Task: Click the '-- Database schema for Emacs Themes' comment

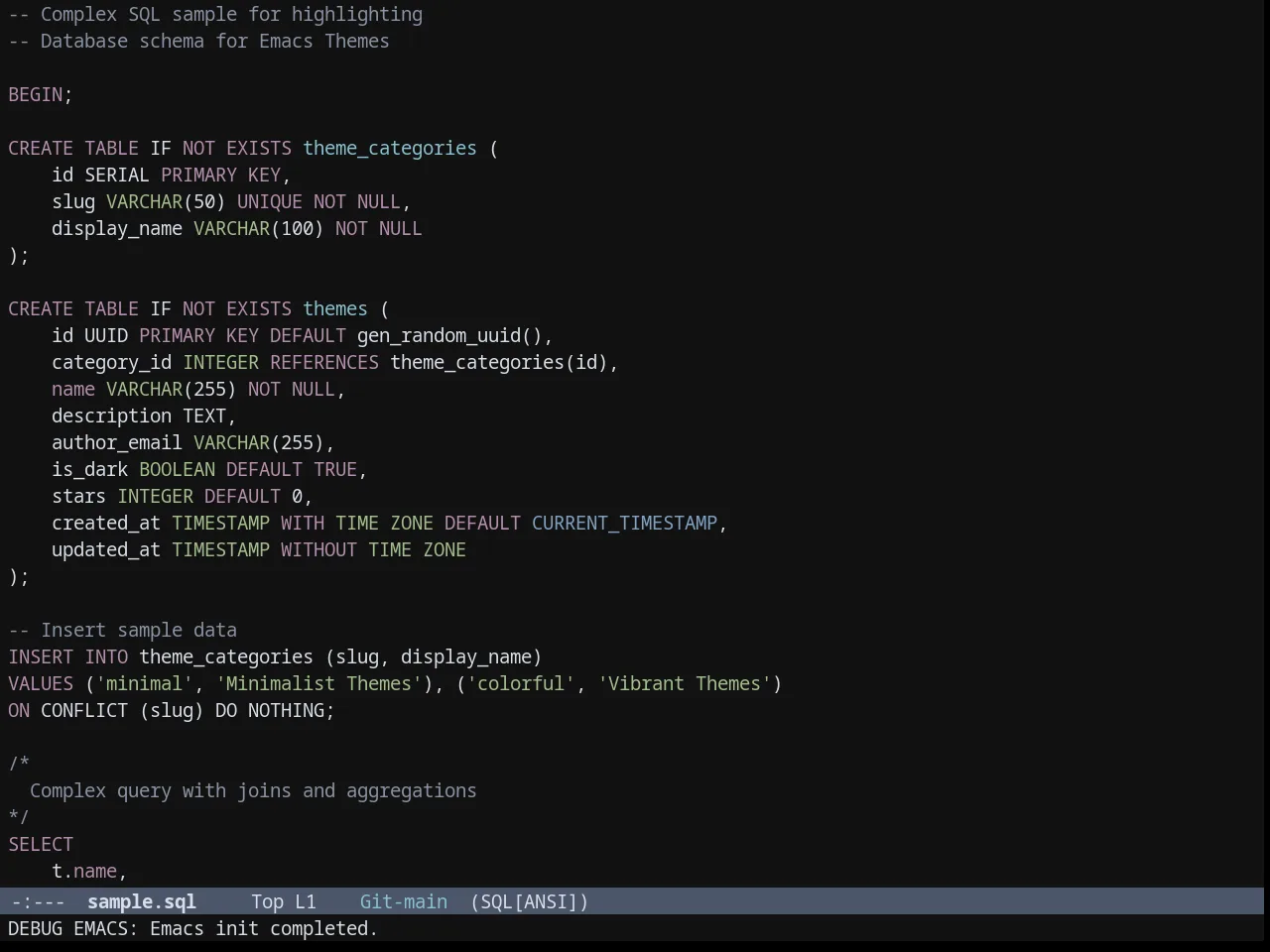Action: (x=198, y=42)
